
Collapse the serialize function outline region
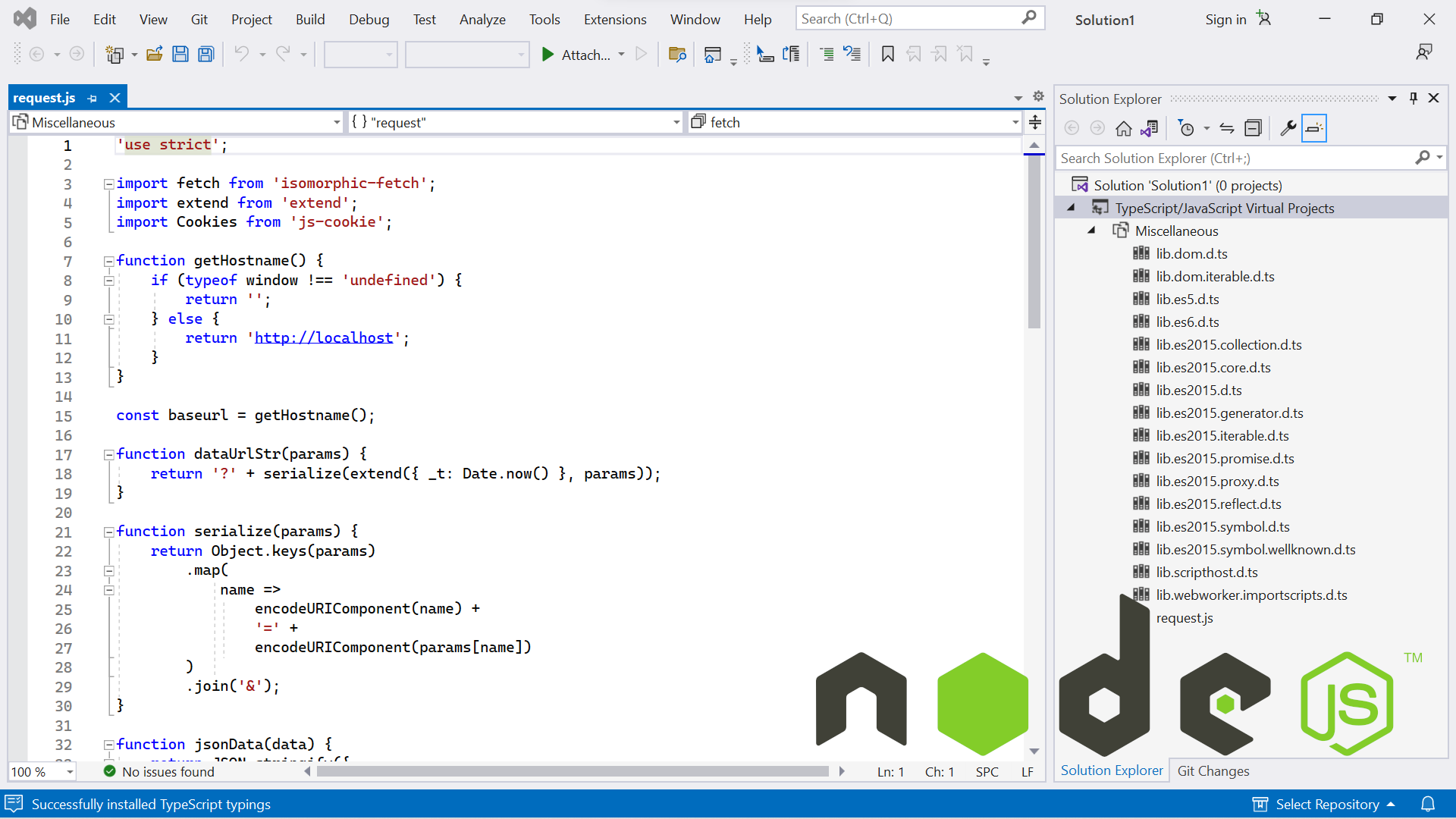(x=108, y=532)
